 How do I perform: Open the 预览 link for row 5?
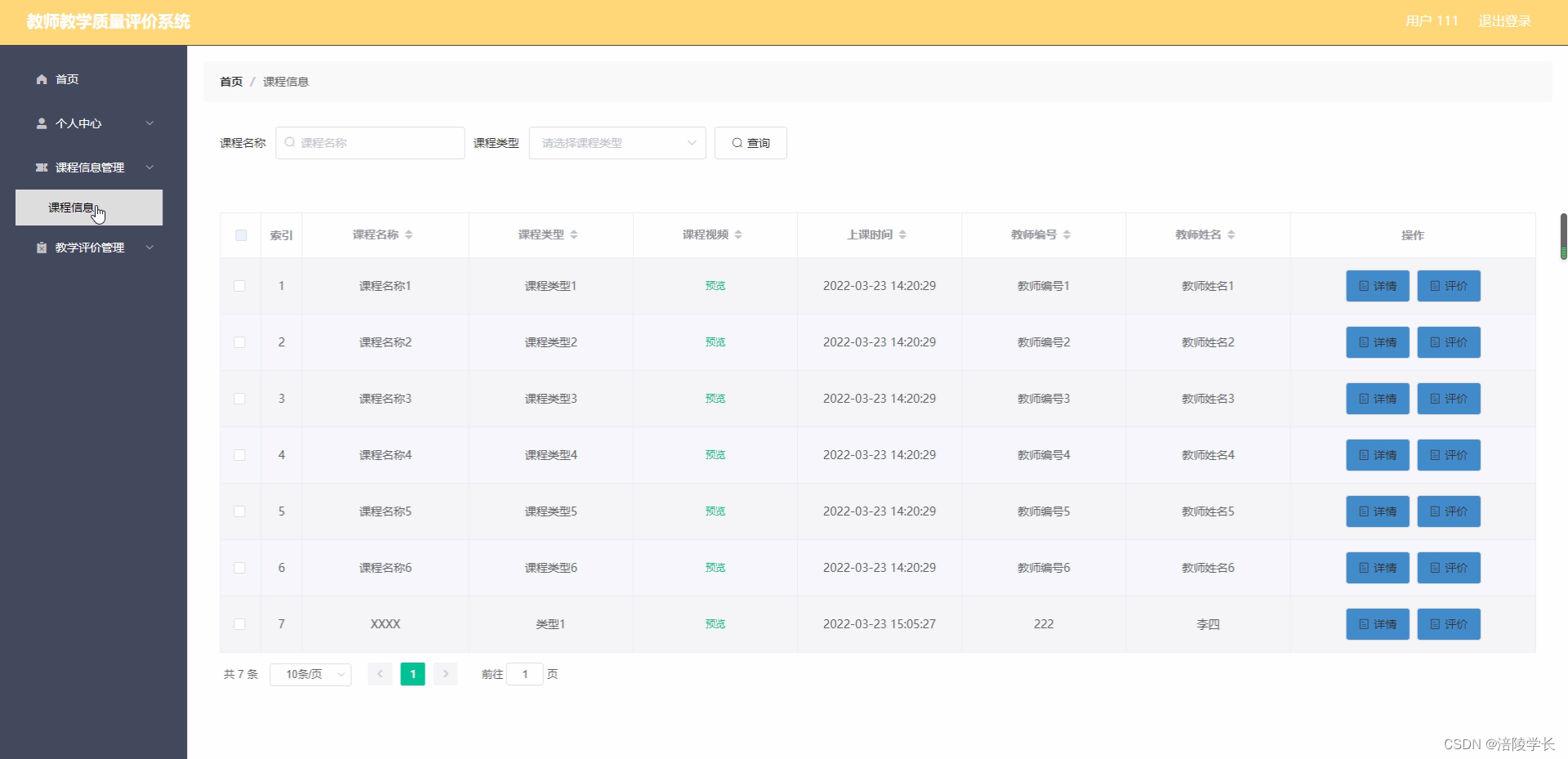715,511
